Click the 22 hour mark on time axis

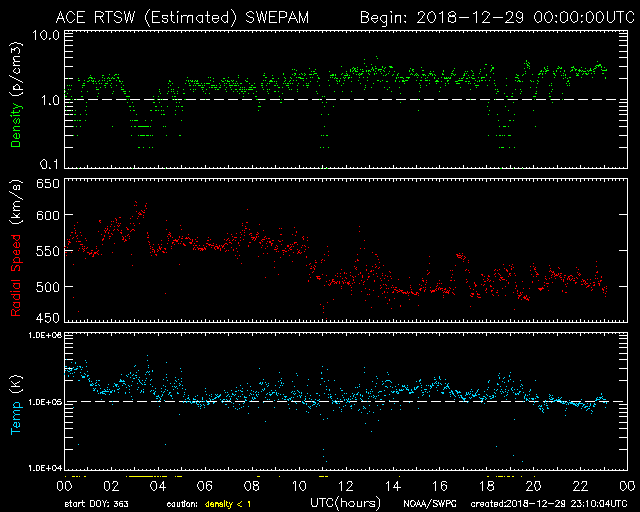tap(582, 485)
